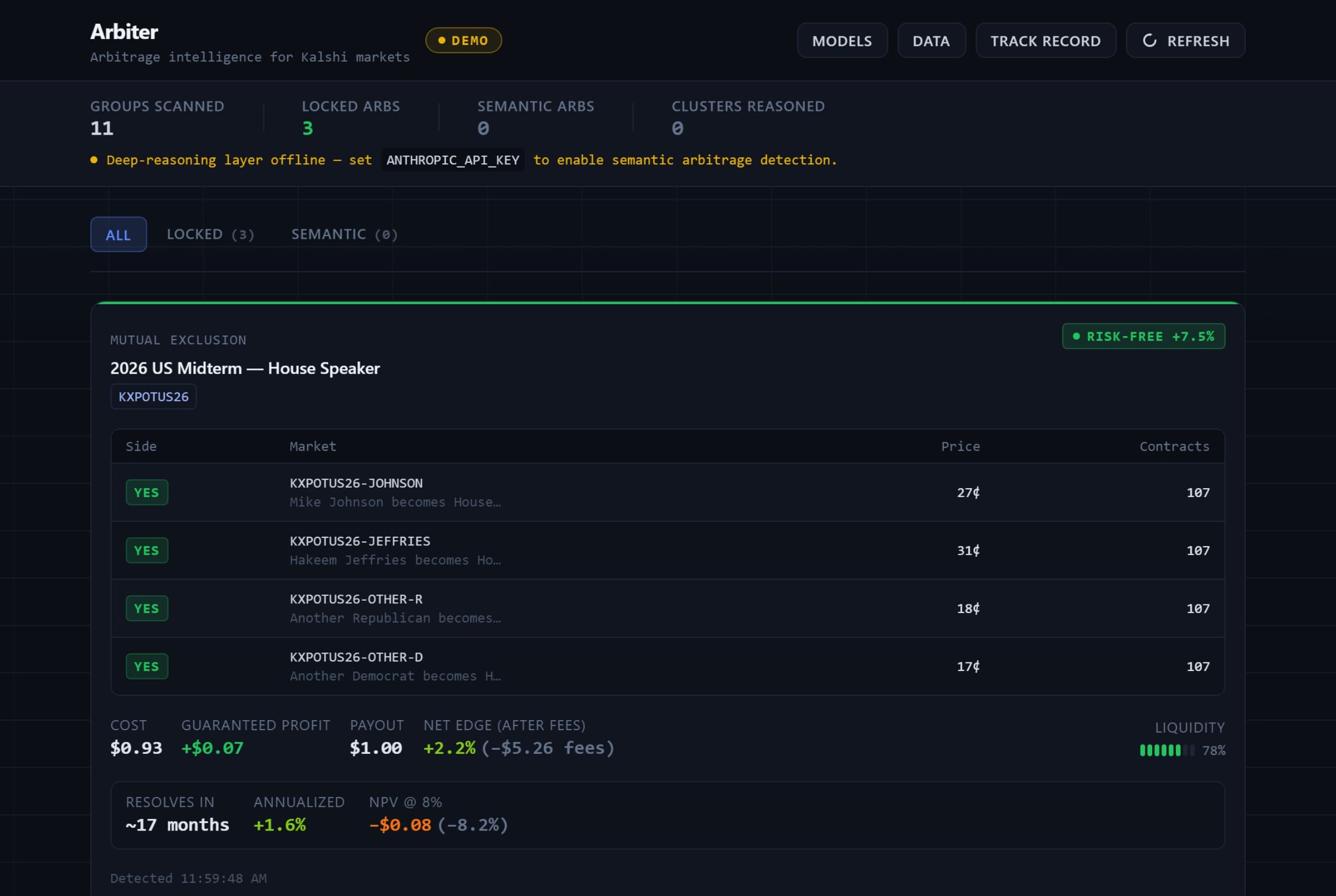
Task: Select KXPOTUS26-OTHER-D market row
Action: pos(667,666)
